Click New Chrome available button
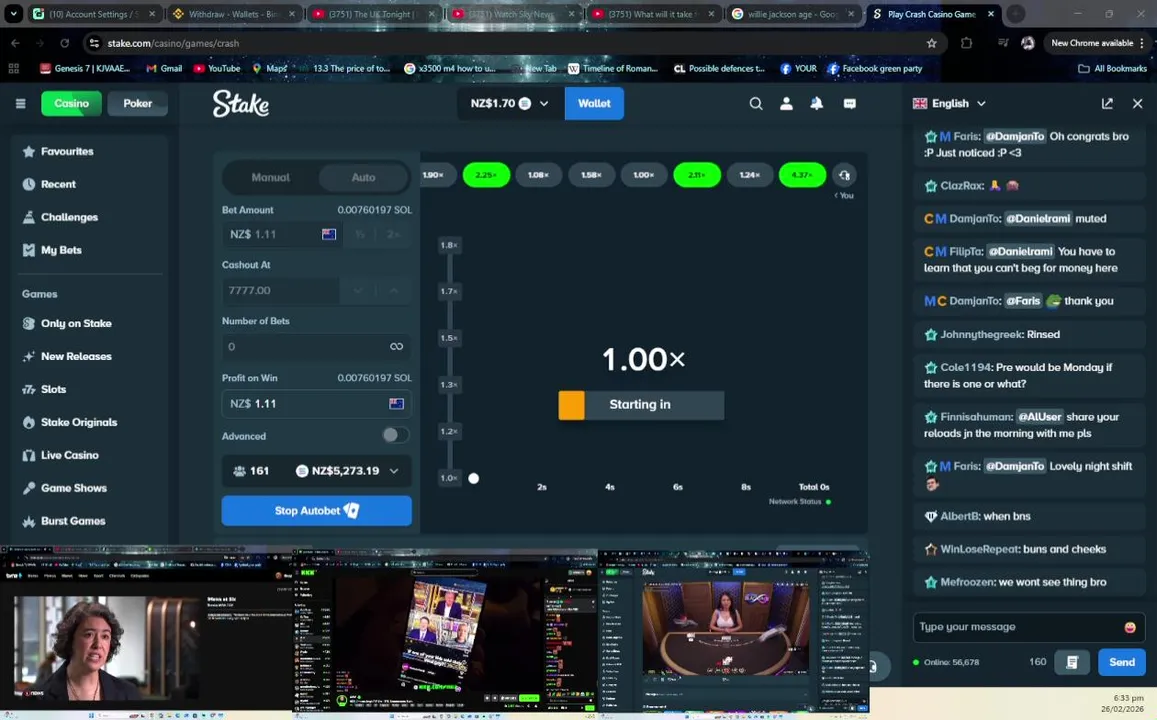1157x720 pixels. pyautogui.click(x=1098, y=43)
